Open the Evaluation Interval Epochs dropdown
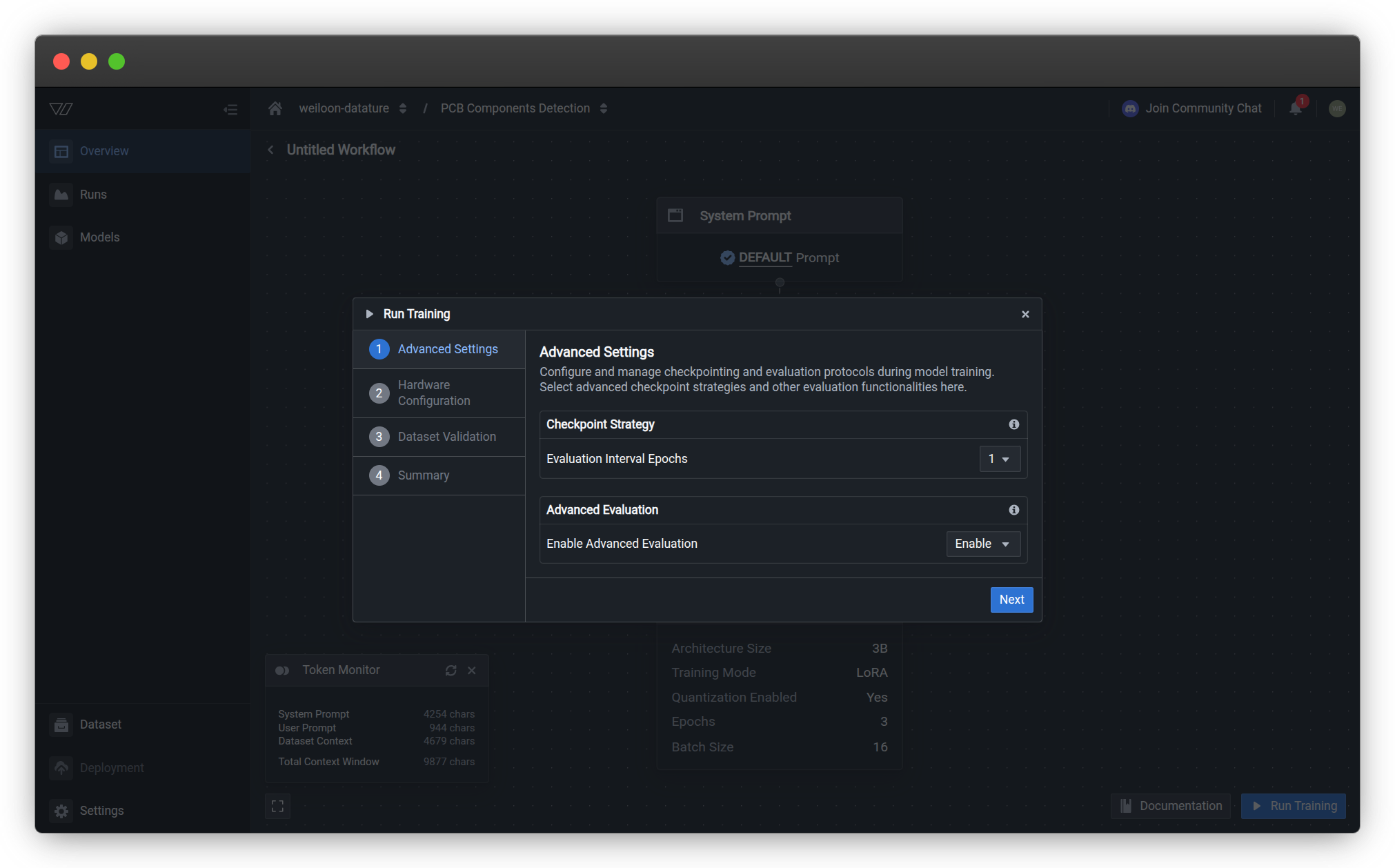Image resolution: width=1395 pixels, height=868 pixels. (x=999, y=459)
